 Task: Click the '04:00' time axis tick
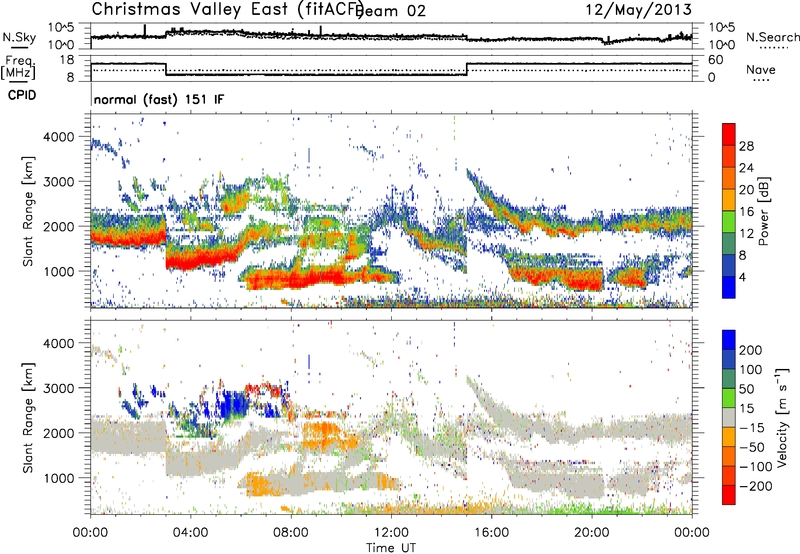click(191, 533)
